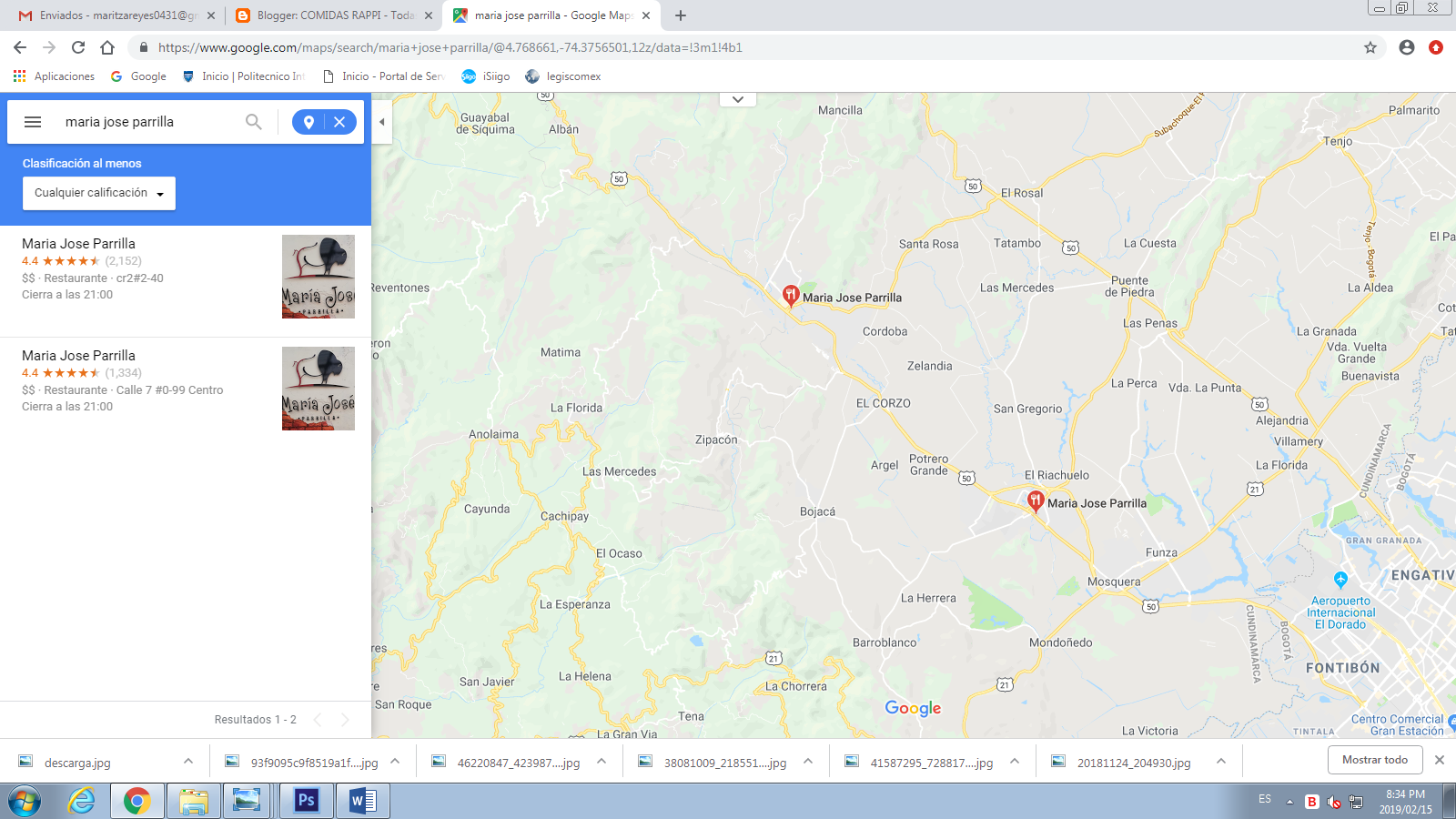Click the 'Mostrar todo' downloads button
Viewport: 1456px width, 819px height.
click(x=1375, y=760)
